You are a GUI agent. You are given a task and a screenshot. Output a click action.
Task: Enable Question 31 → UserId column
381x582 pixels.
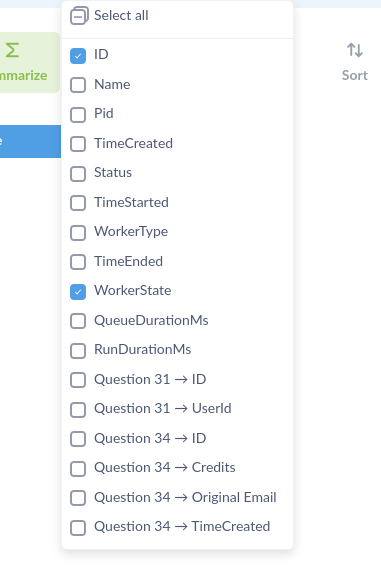pyautogui.click(x=78, y=410)
